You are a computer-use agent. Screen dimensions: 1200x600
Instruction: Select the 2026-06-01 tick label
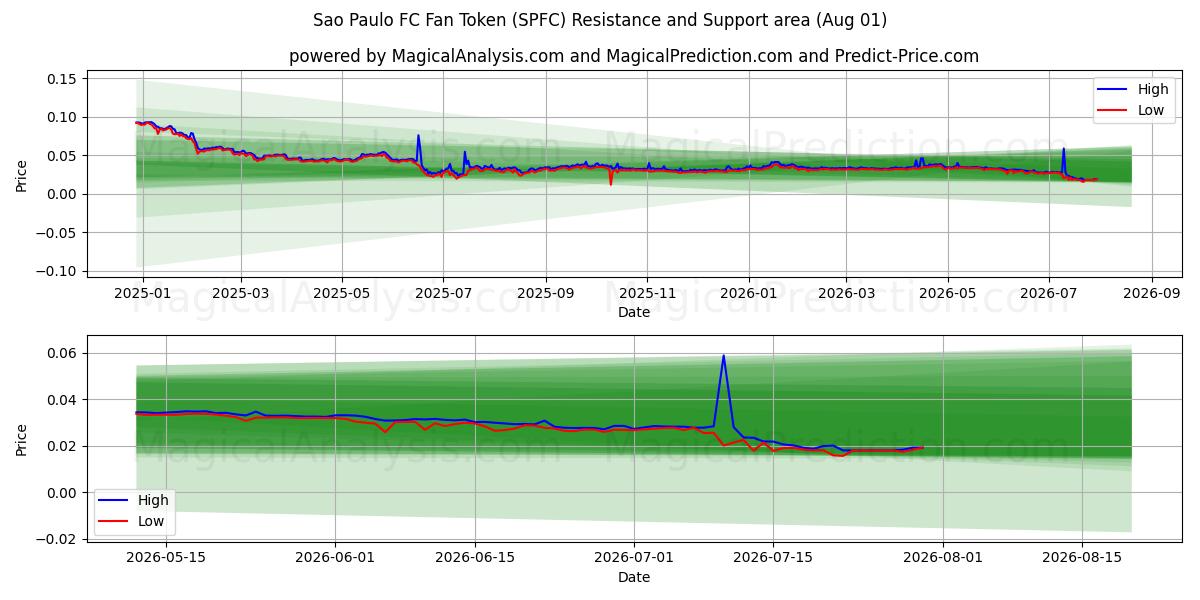click(x=335, y=558)
